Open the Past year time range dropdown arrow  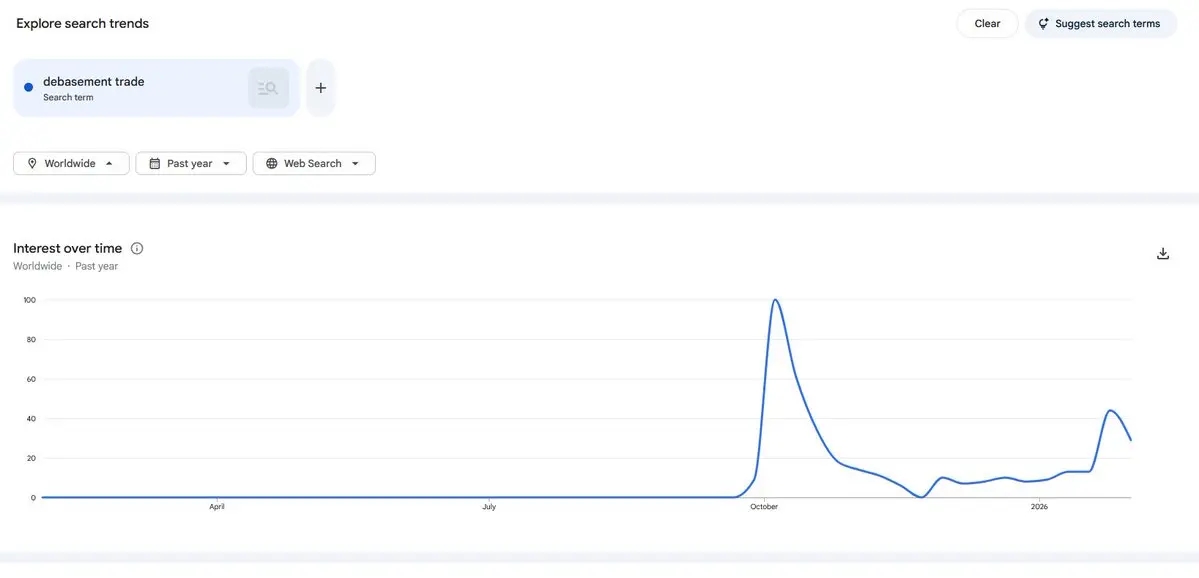[227, 163]
